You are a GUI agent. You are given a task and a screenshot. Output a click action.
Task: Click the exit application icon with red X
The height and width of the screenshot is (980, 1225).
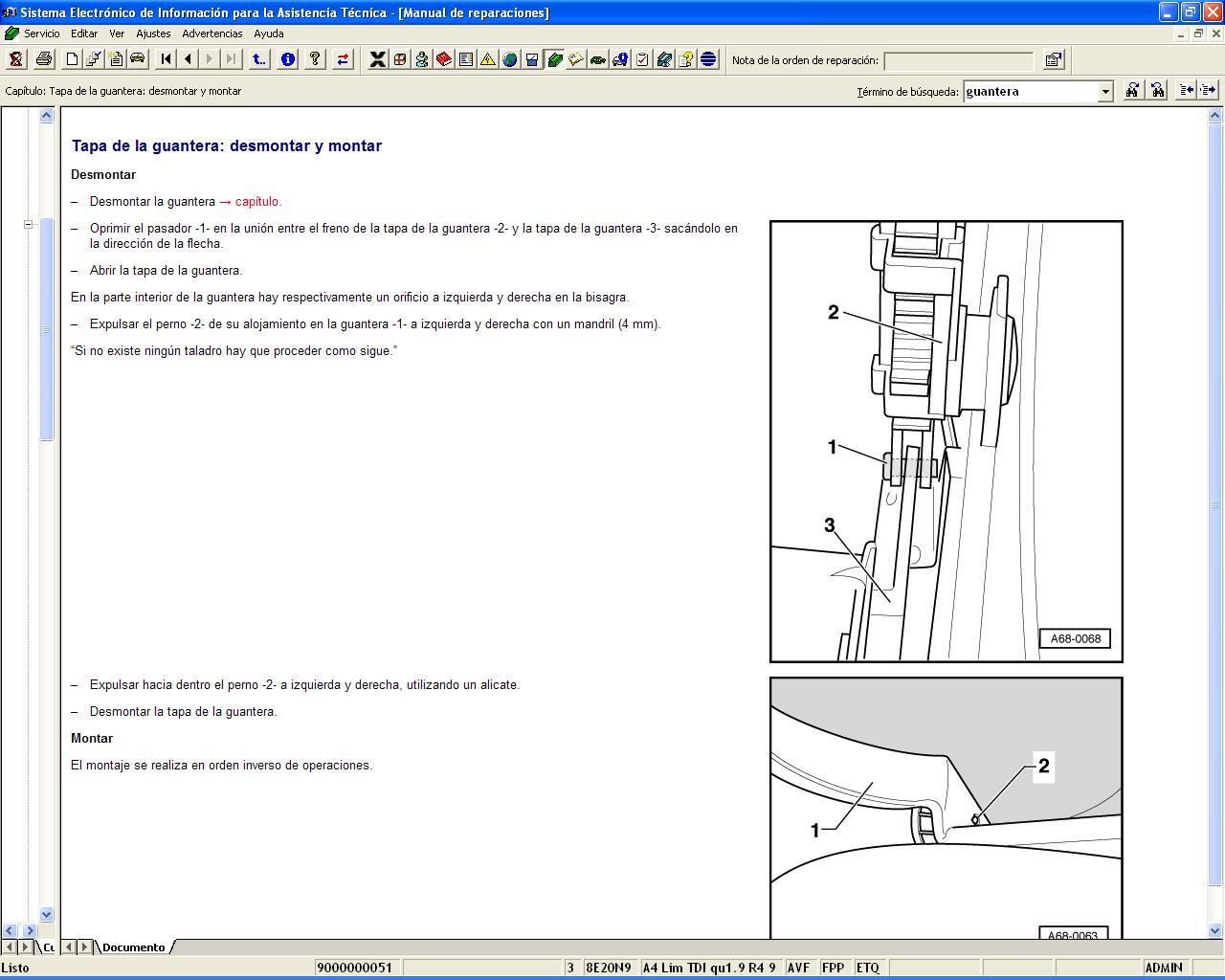pyautogui.click(x=16, y=59)
